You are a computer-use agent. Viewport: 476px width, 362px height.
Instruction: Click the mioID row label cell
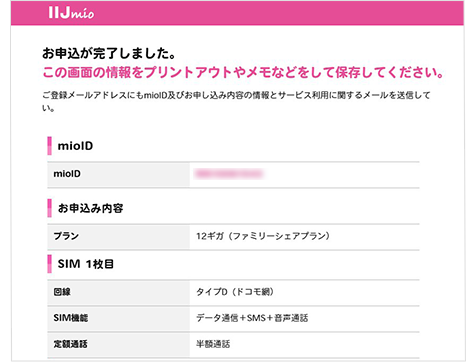(118, 174)
